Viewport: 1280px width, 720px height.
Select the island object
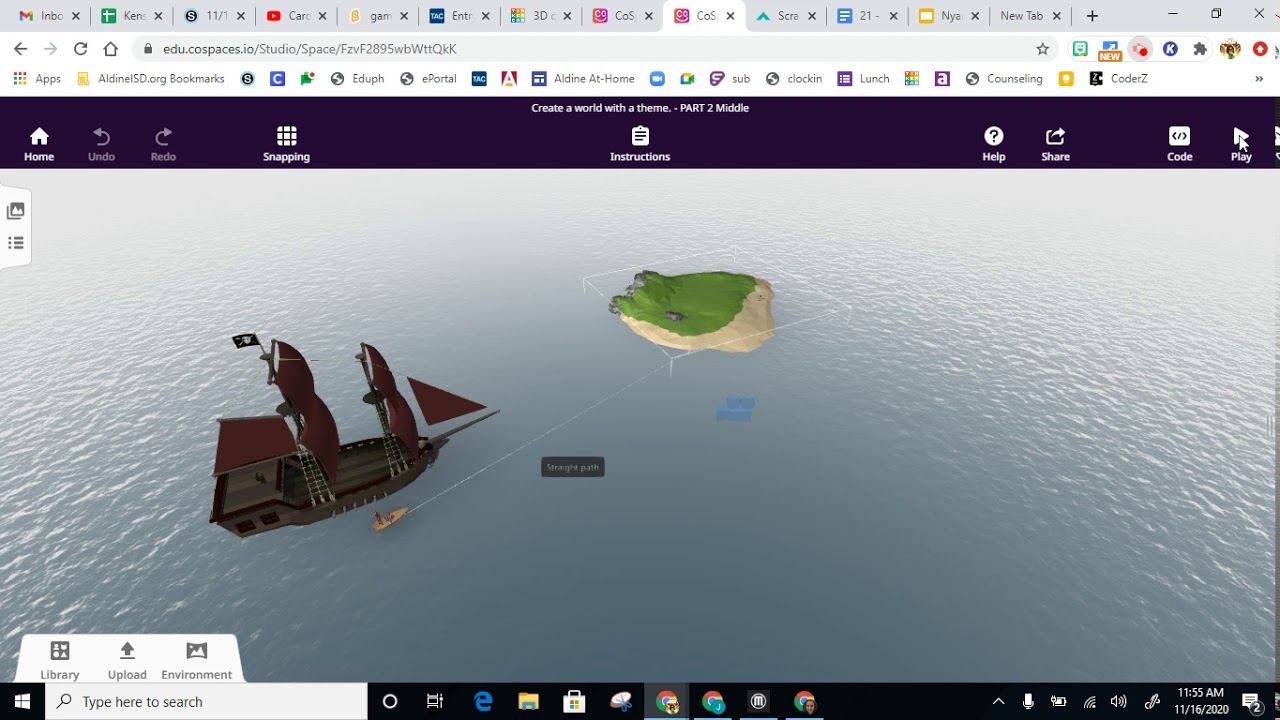695,310
